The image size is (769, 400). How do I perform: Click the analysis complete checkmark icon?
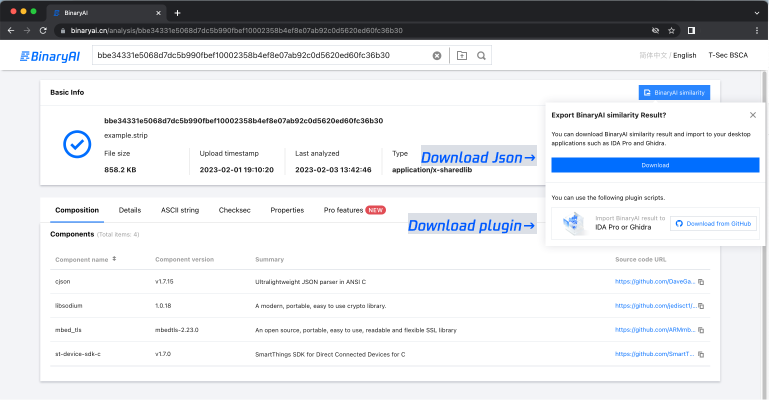[77, 144]
